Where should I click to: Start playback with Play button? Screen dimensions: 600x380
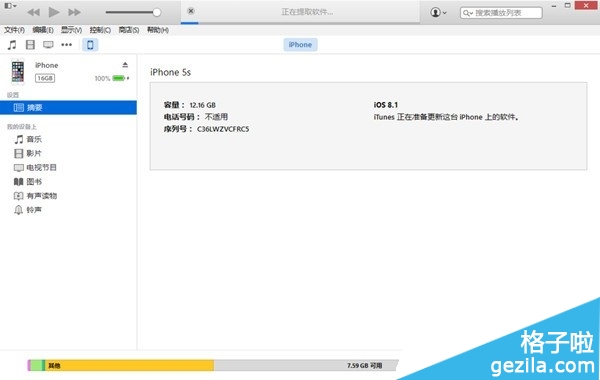point(54,12)
